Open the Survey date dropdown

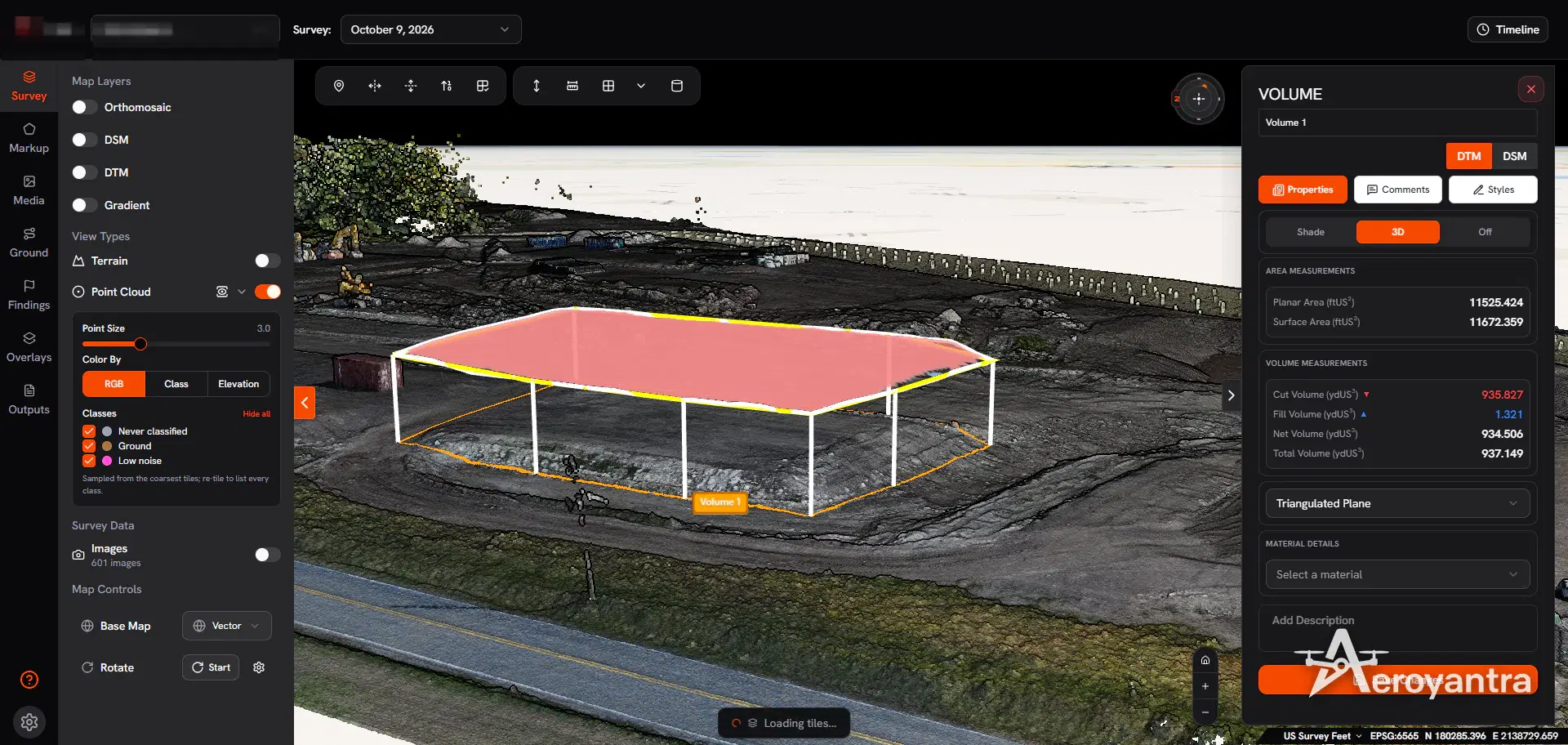(430, 29)
